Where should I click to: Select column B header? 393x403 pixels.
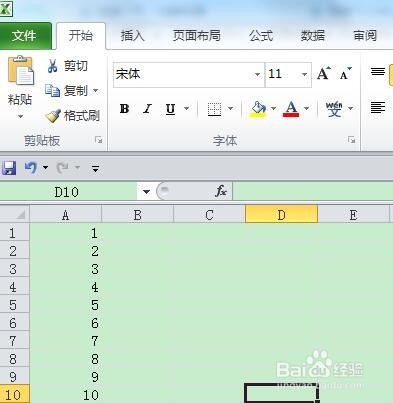click(x=138, y=215)
